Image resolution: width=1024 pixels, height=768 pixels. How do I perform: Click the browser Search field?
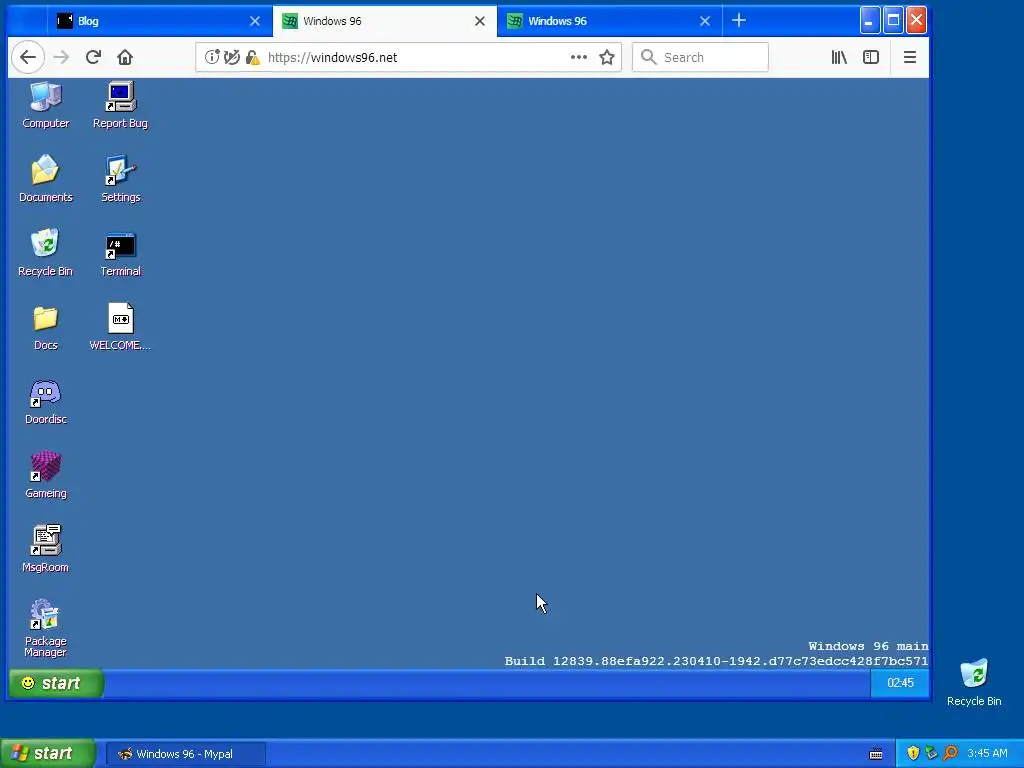click(700, 57)
